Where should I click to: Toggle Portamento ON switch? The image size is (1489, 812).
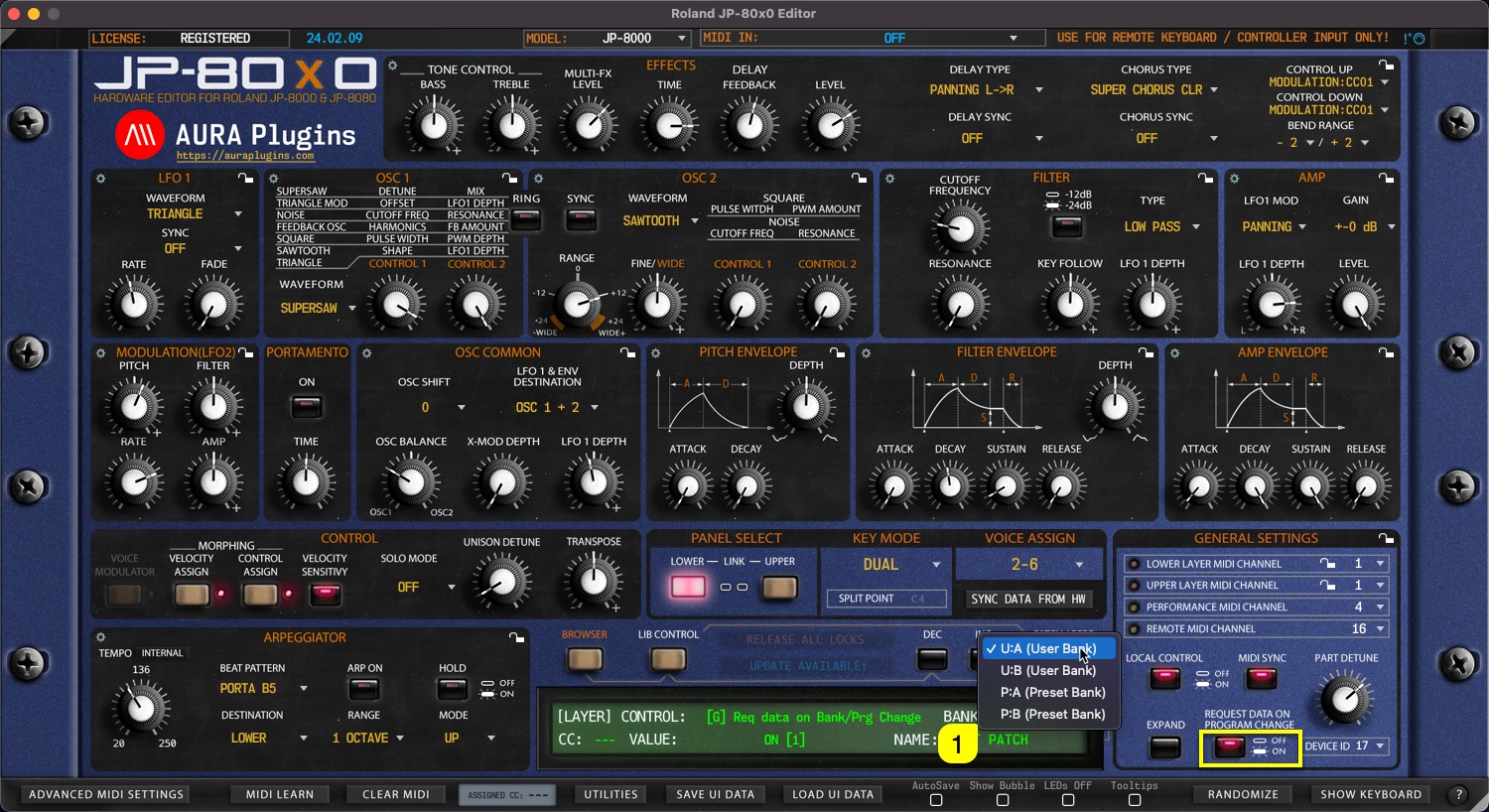click(307, 406)
